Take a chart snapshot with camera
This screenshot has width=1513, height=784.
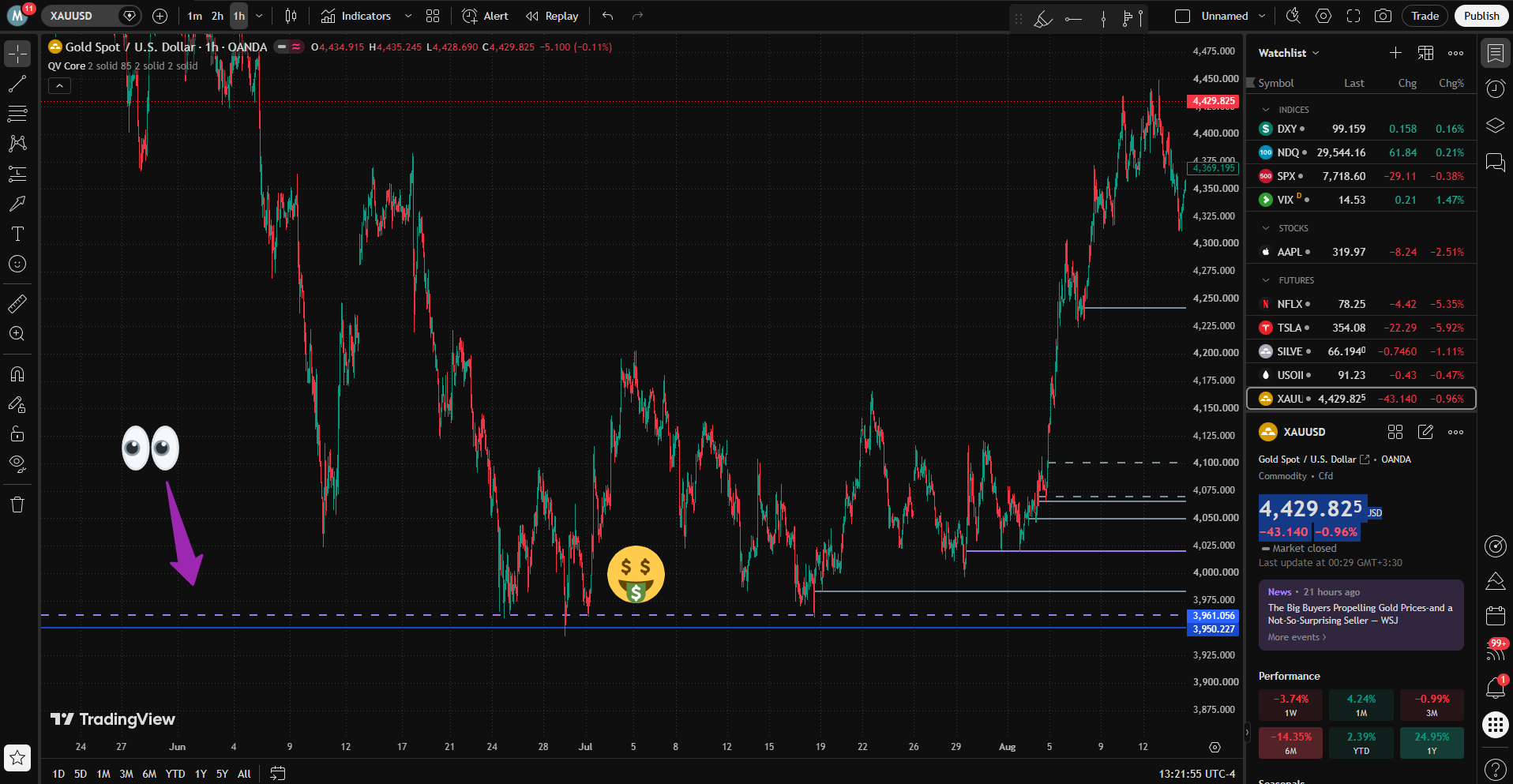coord(1383,16)
